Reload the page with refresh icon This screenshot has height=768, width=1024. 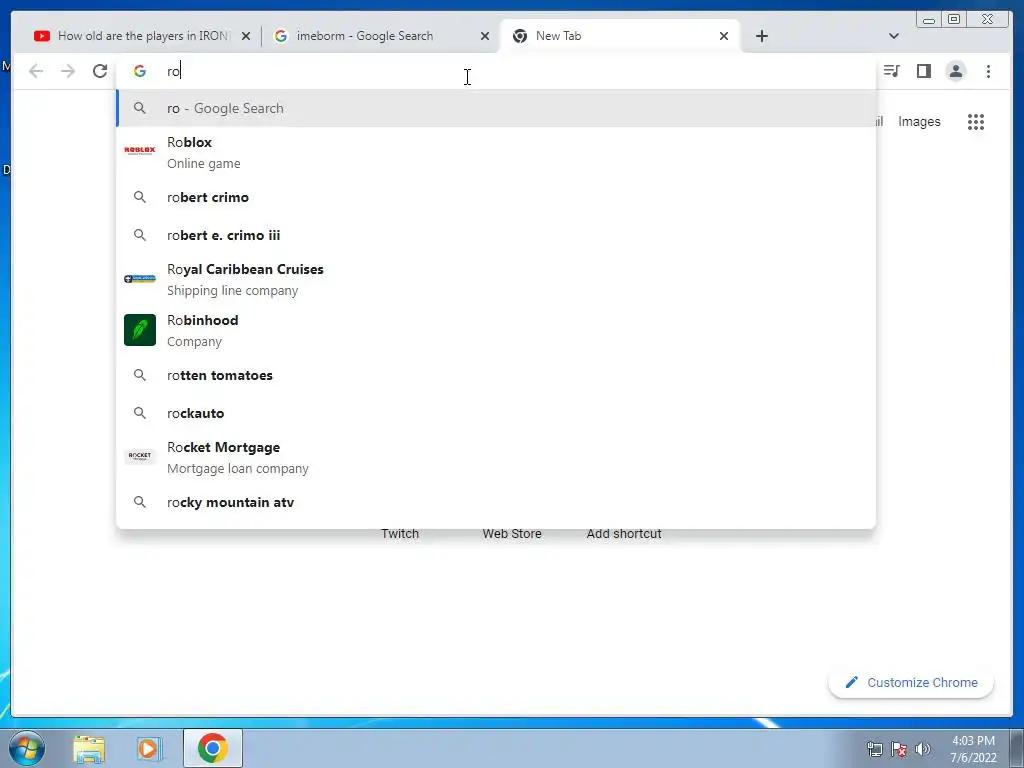(100, 71)
